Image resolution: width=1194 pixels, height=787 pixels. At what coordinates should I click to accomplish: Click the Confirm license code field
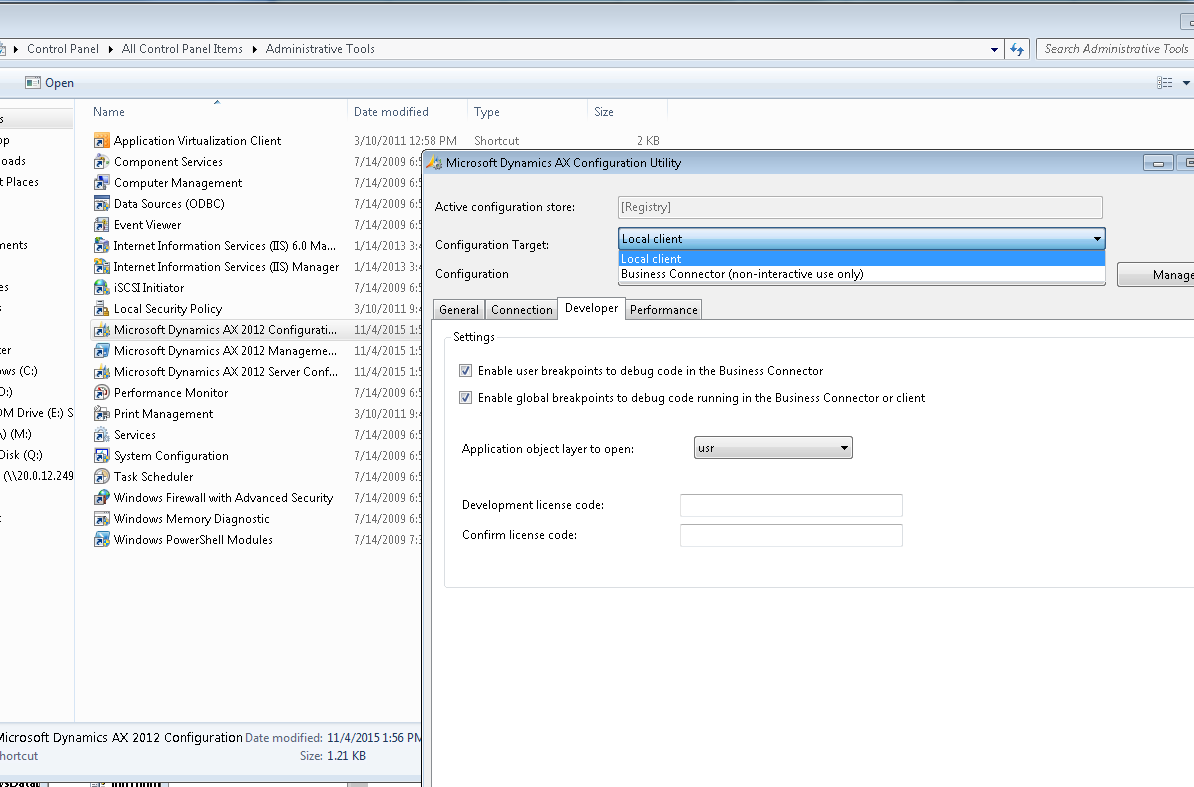click(x=791, y=535)
